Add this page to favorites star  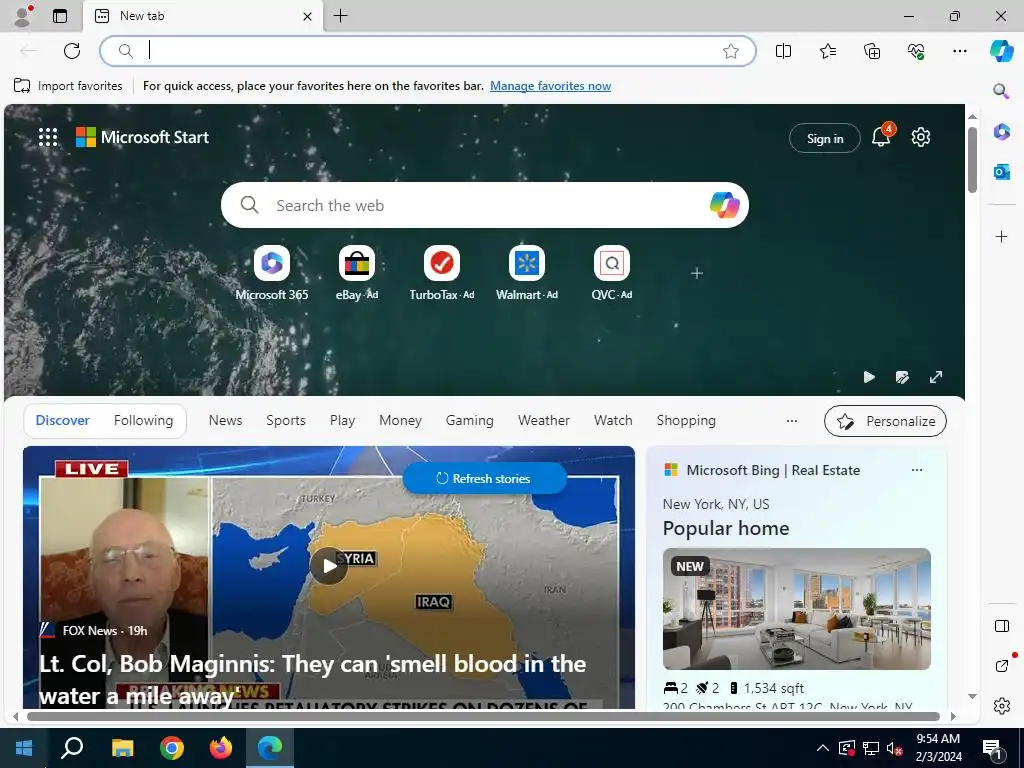coord(731,51)
